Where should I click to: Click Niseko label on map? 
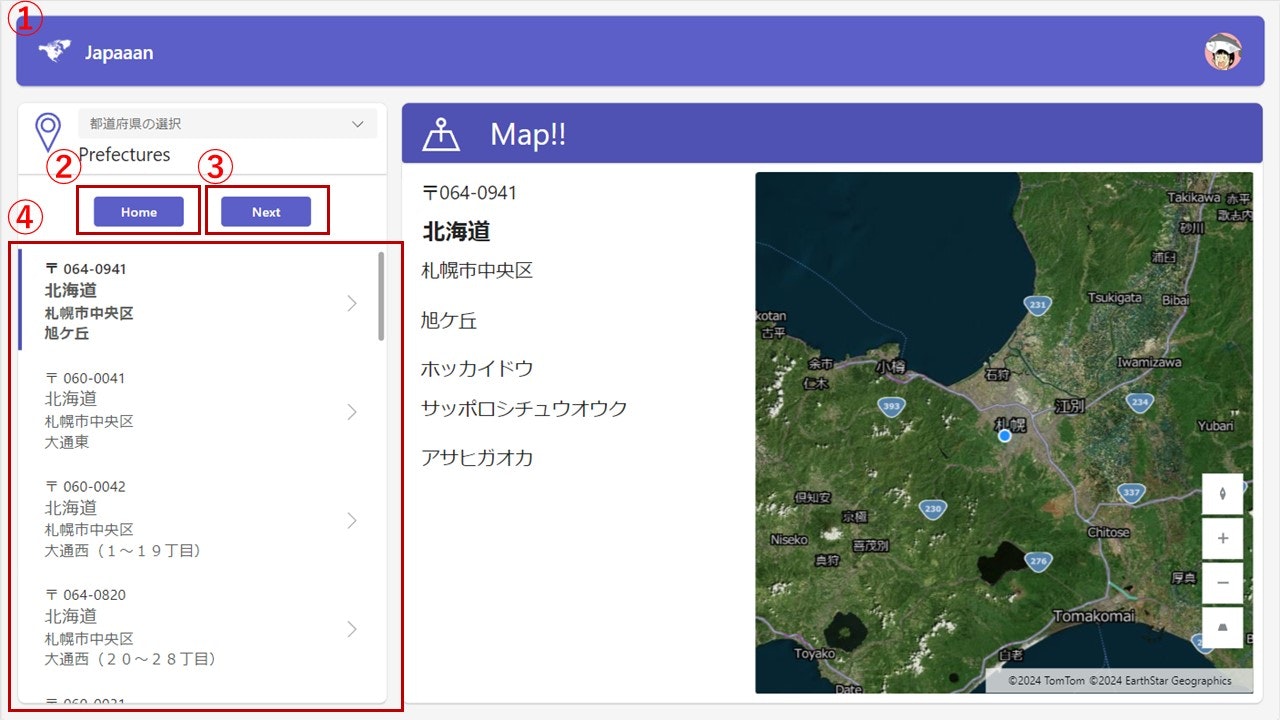789,540
